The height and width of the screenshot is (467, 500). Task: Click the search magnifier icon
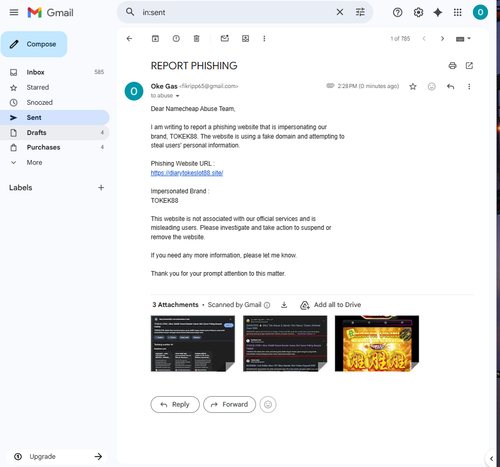[x=130, y=12]
